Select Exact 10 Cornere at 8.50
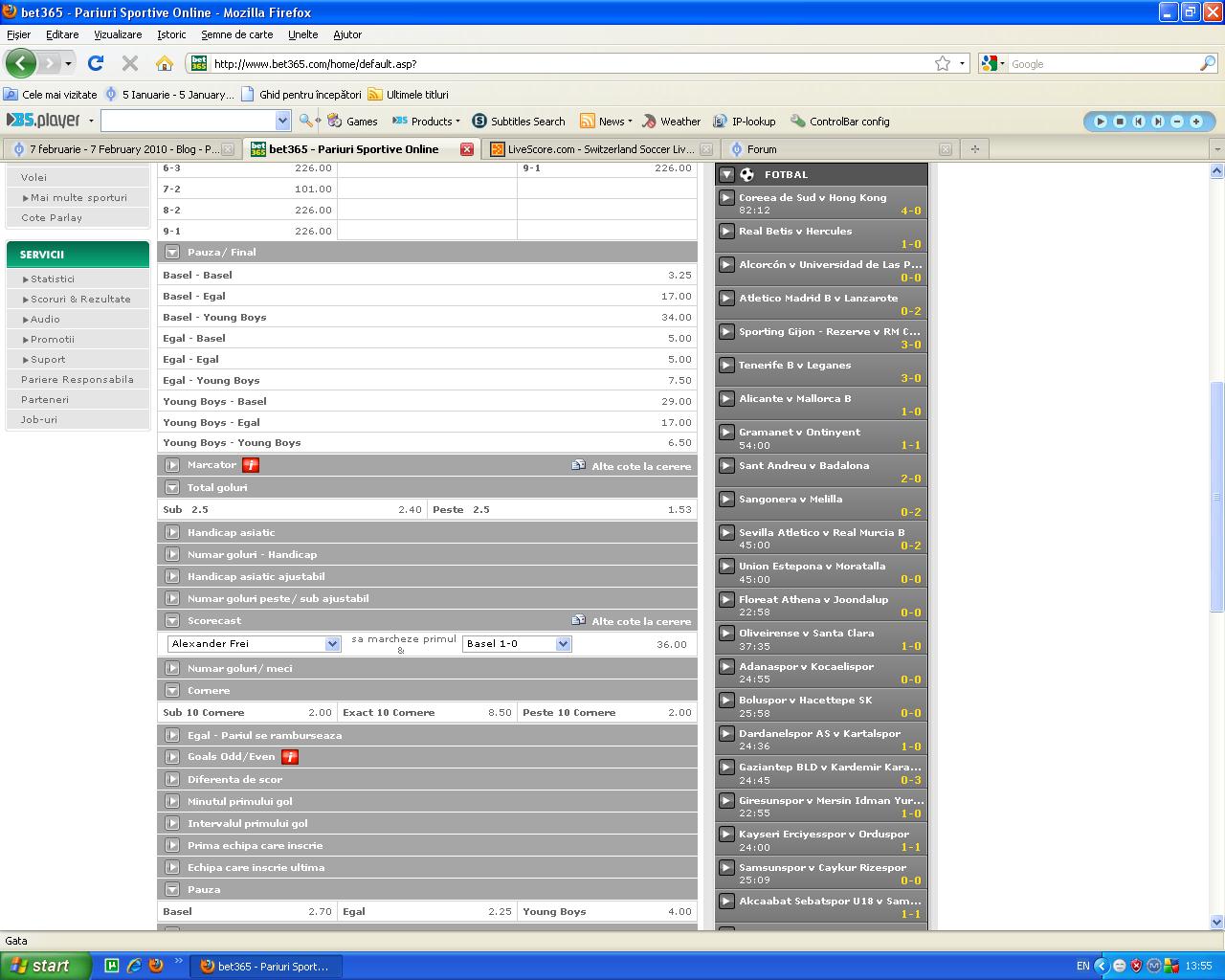The height and width of the screenshot is (980, 1225). (x=427, y=712)
